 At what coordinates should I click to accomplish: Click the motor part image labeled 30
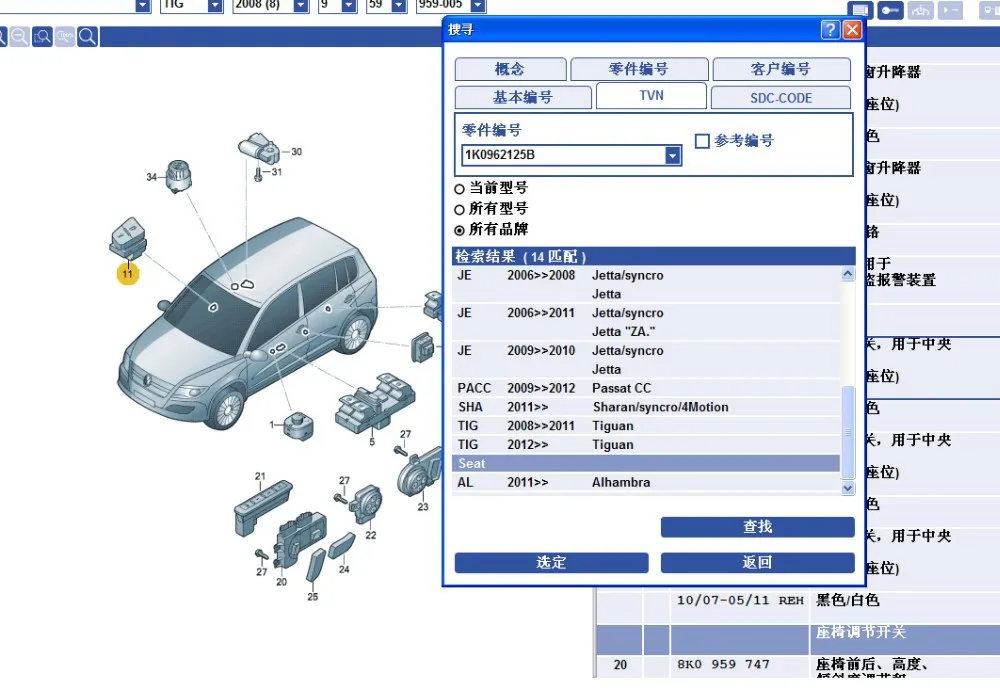tap(258, 148)
